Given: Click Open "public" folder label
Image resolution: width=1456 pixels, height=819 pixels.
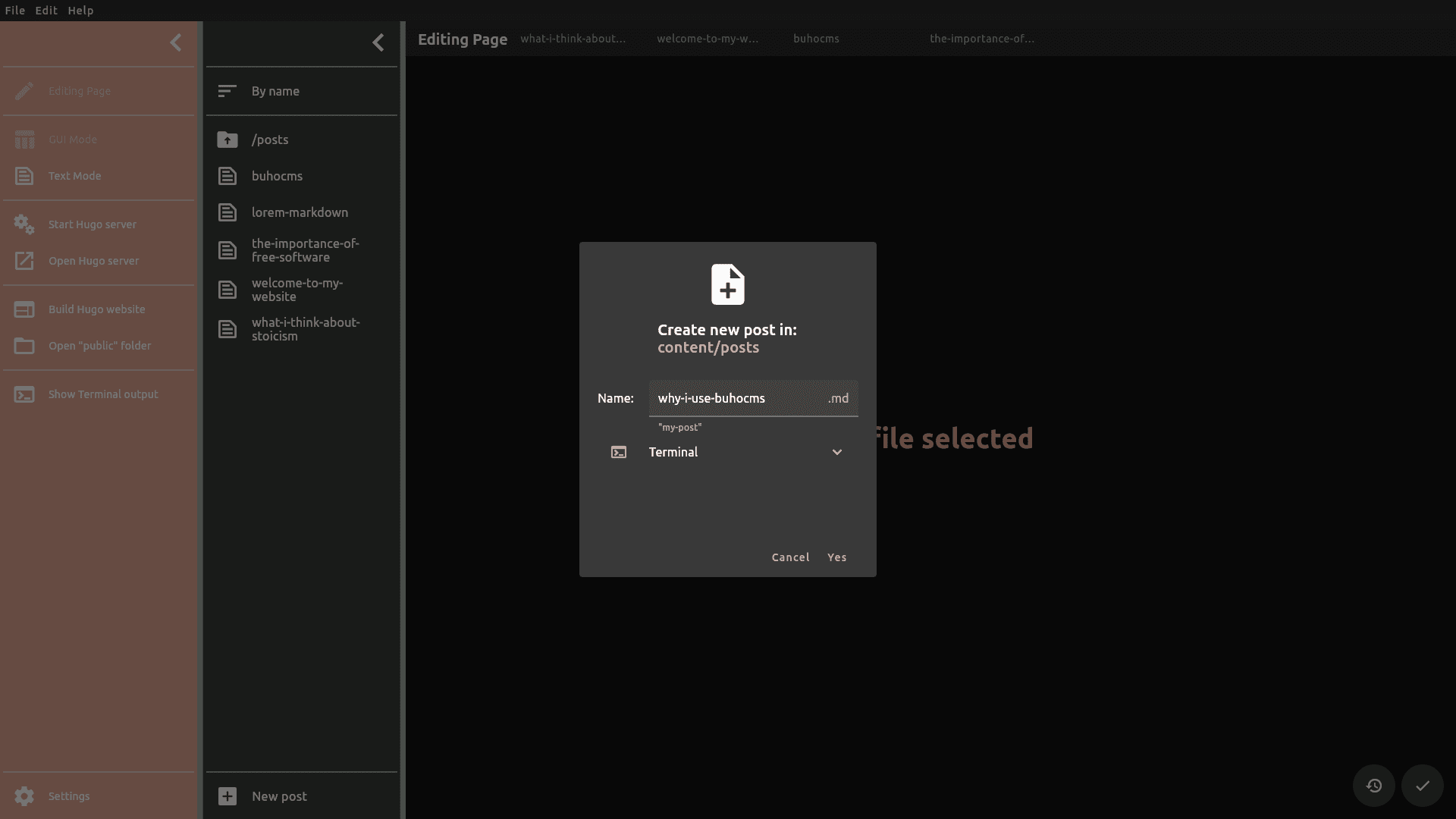Looking at the screenshot, I should (100, 346).
